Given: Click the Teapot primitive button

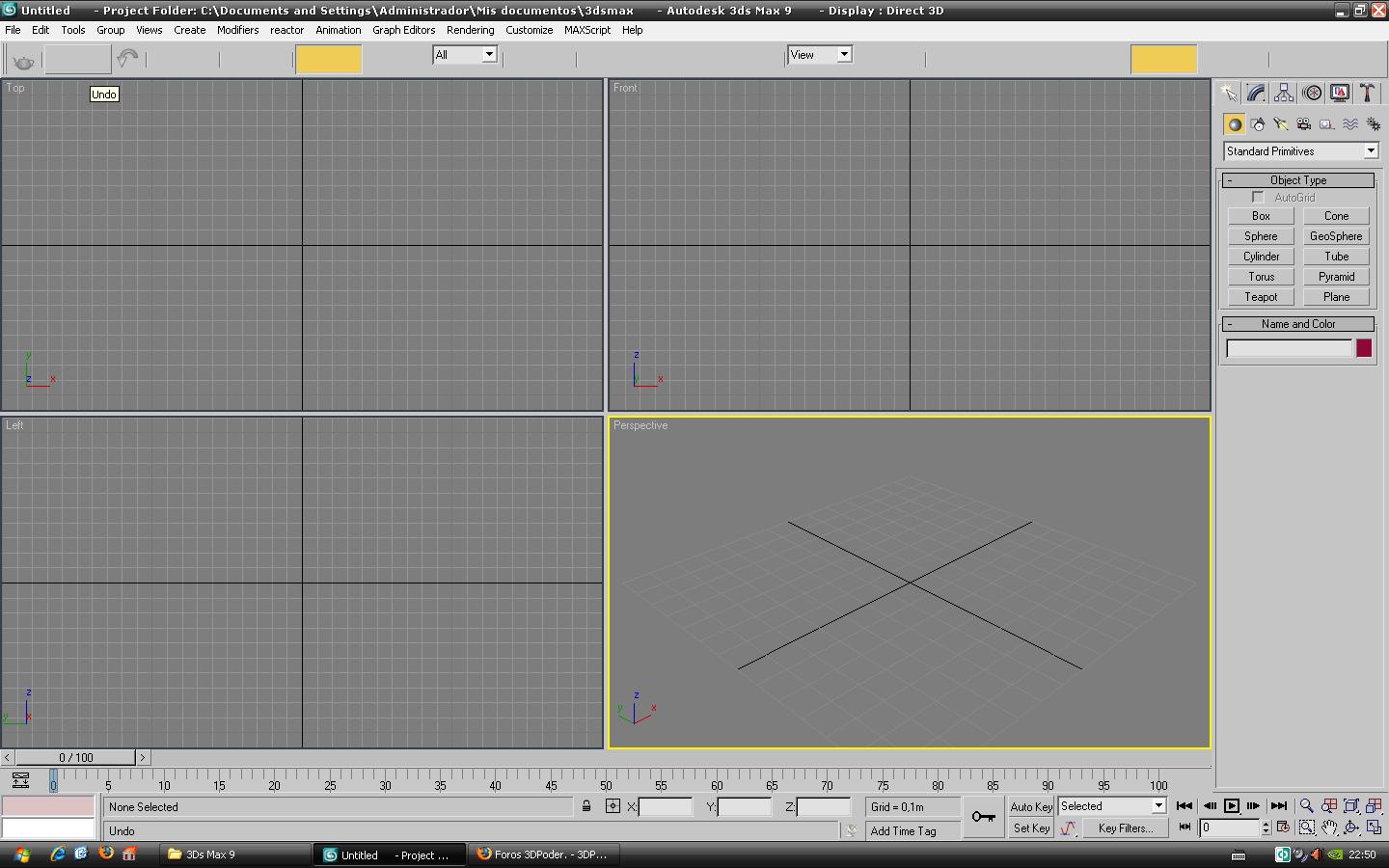Looking at the screenshot, I should (x=1261, y=297).
